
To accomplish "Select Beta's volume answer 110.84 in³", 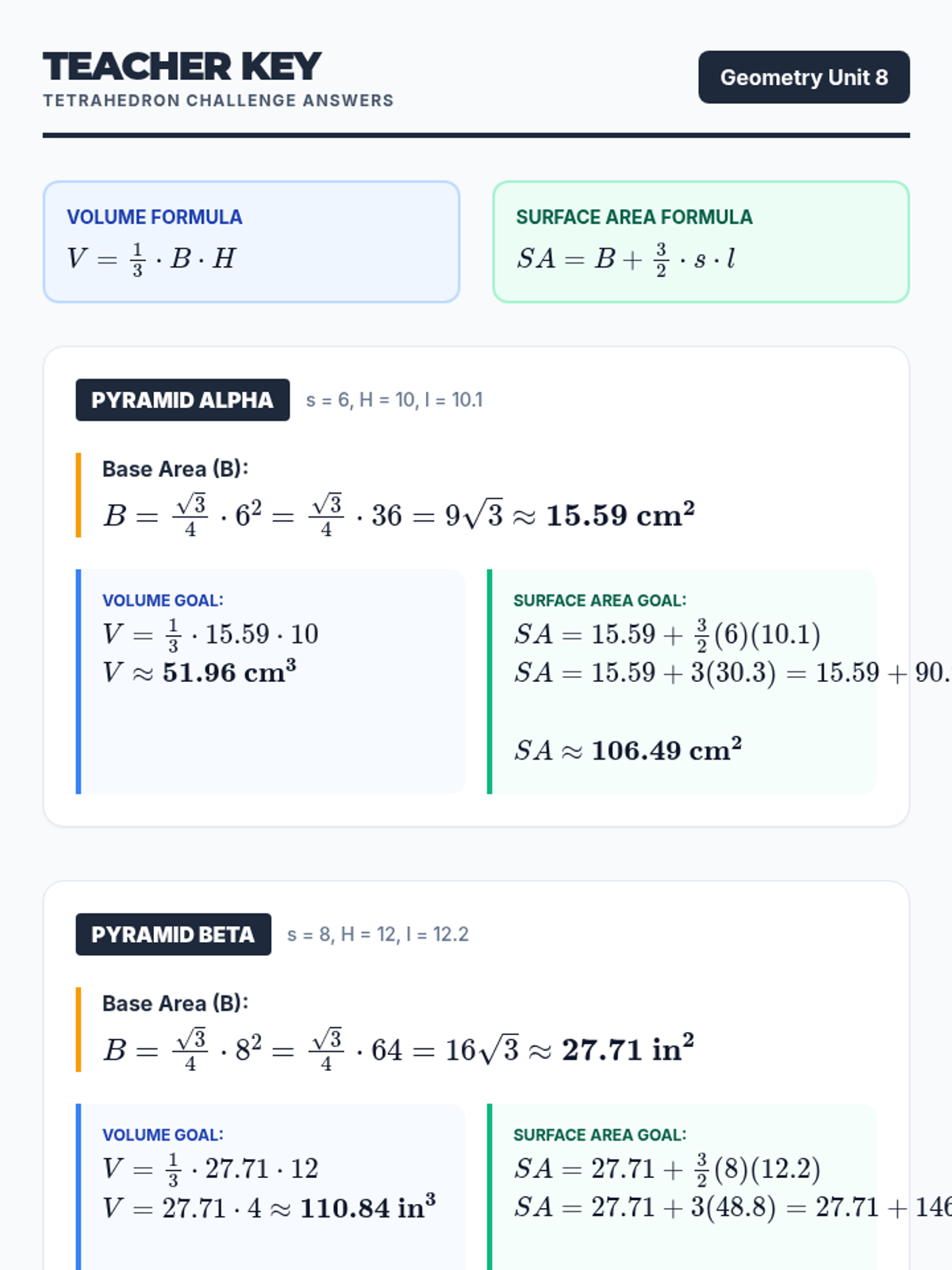I will (x=367, y=1207).
